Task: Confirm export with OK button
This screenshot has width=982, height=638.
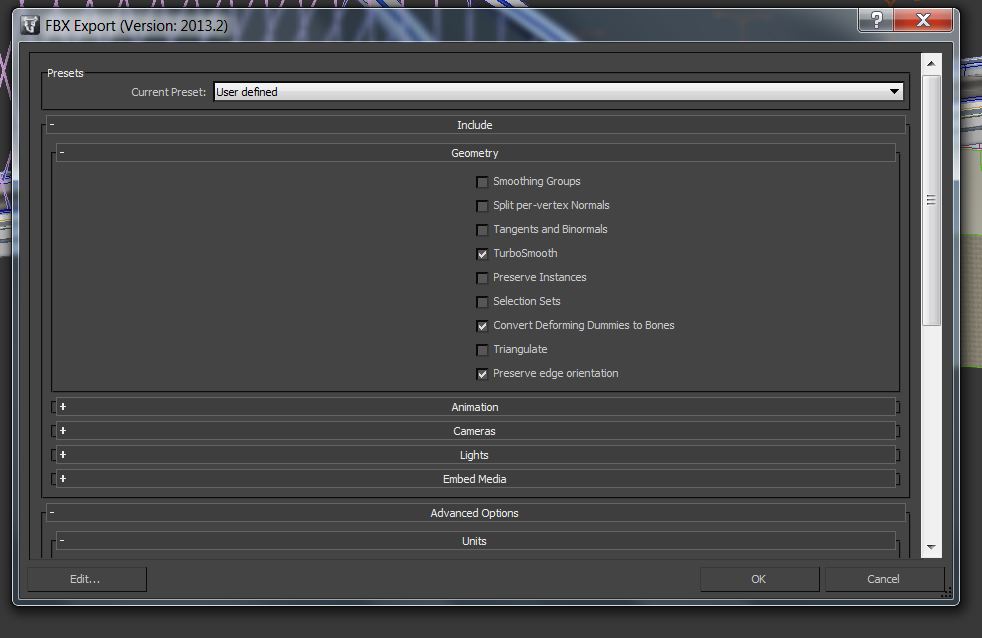Action: point(759,579)
